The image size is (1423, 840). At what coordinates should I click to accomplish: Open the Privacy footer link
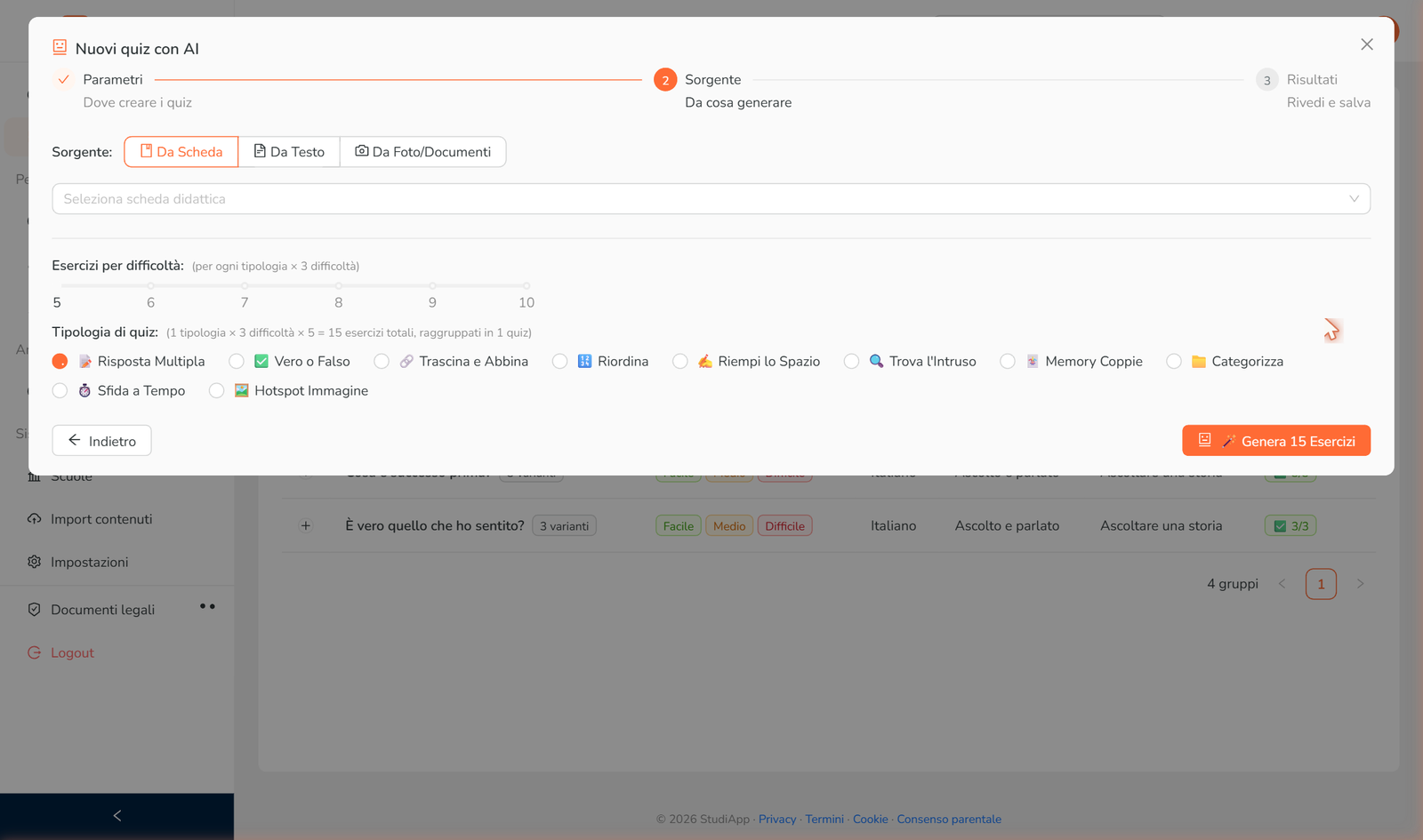(777, 820)
